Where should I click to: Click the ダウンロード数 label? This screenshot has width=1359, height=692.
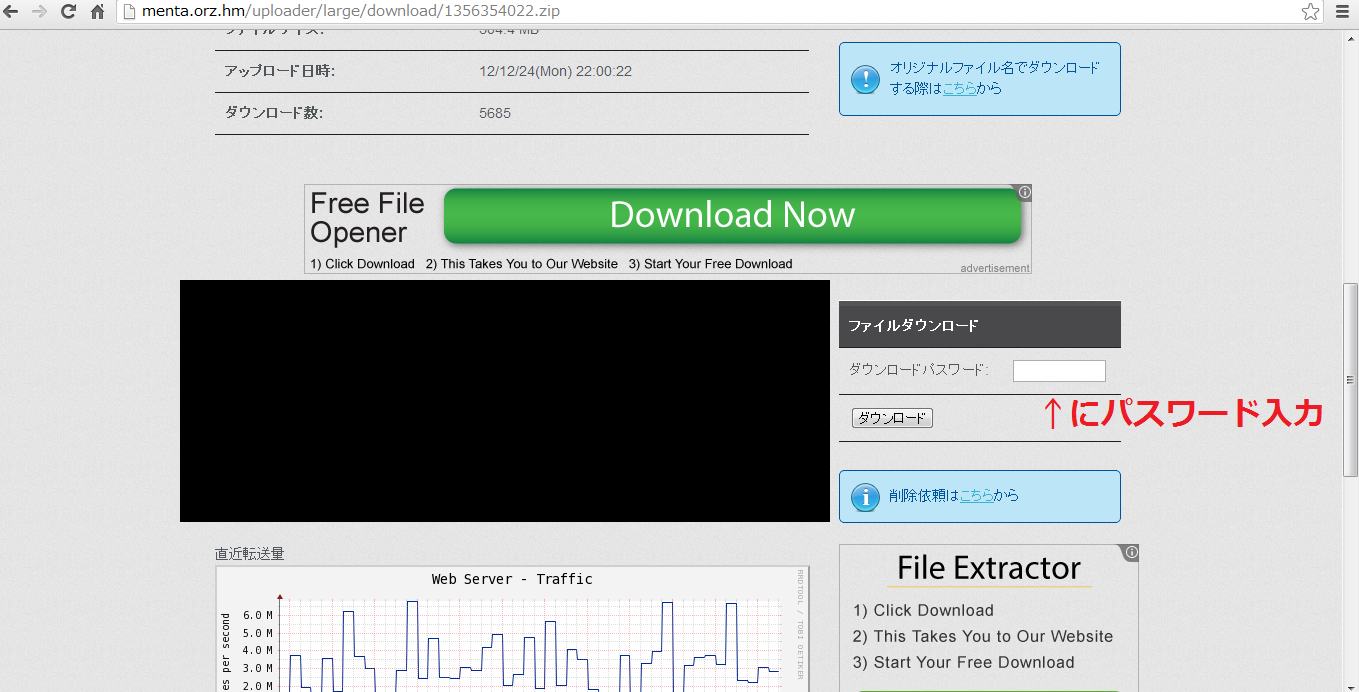point(274,113)
